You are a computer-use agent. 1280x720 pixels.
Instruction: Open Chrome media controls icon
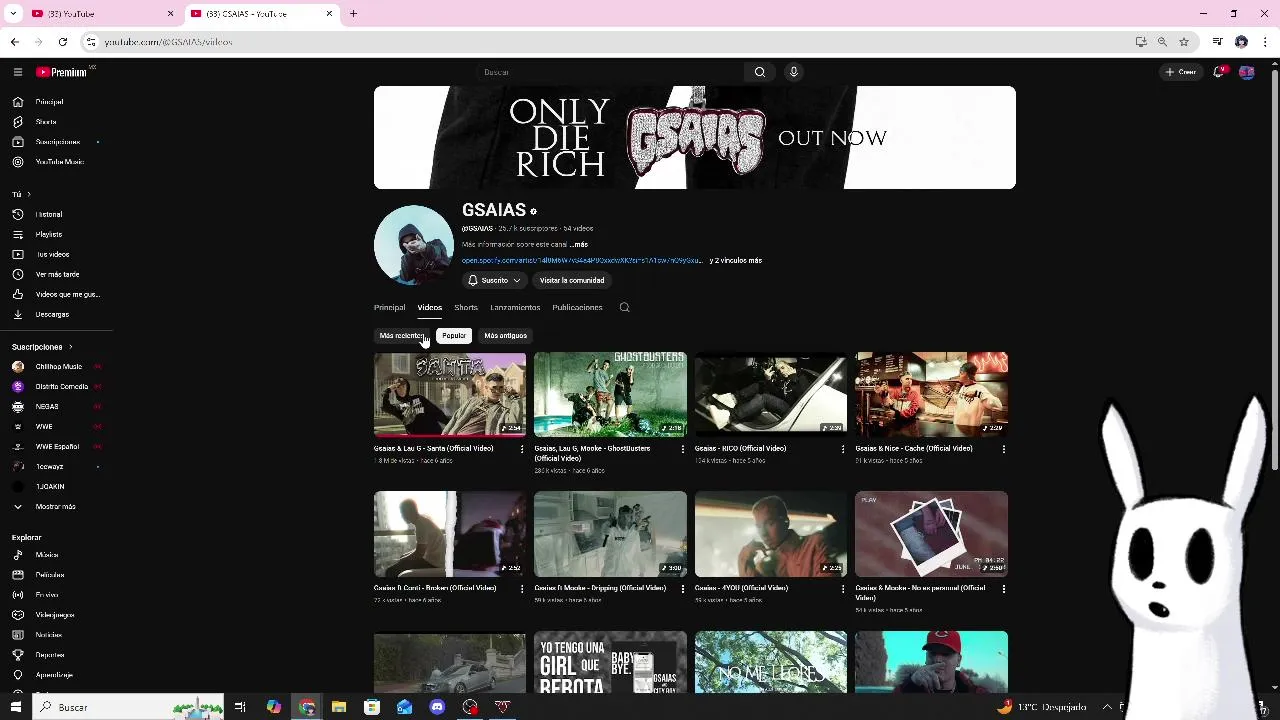pos(1217,42)
